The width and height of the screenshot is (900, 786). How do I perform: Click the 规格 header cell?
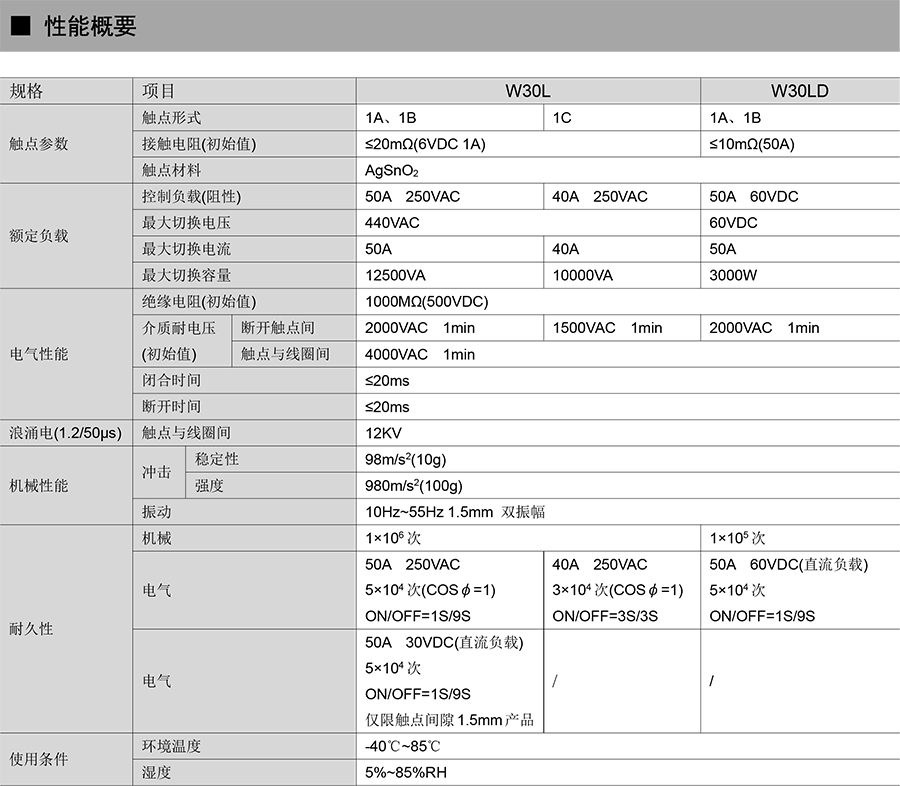(x=27, y=91)
